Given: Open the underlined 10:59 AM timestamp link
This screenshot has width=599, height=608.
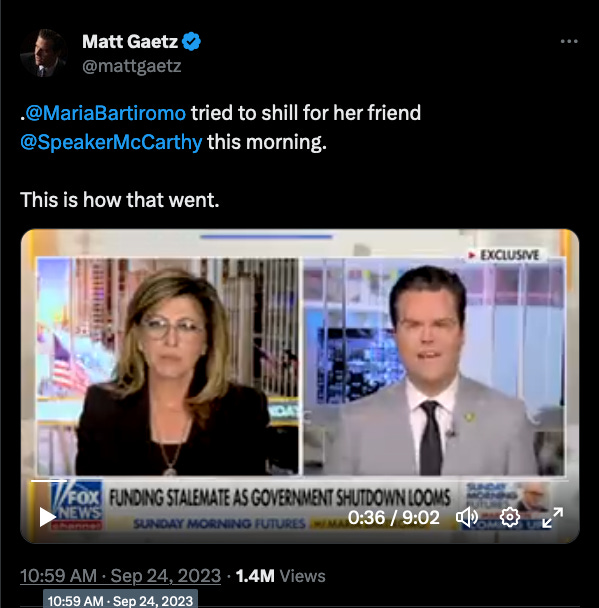Looking at the screenshot, I should pyautogui.click(x=120, y=576).
